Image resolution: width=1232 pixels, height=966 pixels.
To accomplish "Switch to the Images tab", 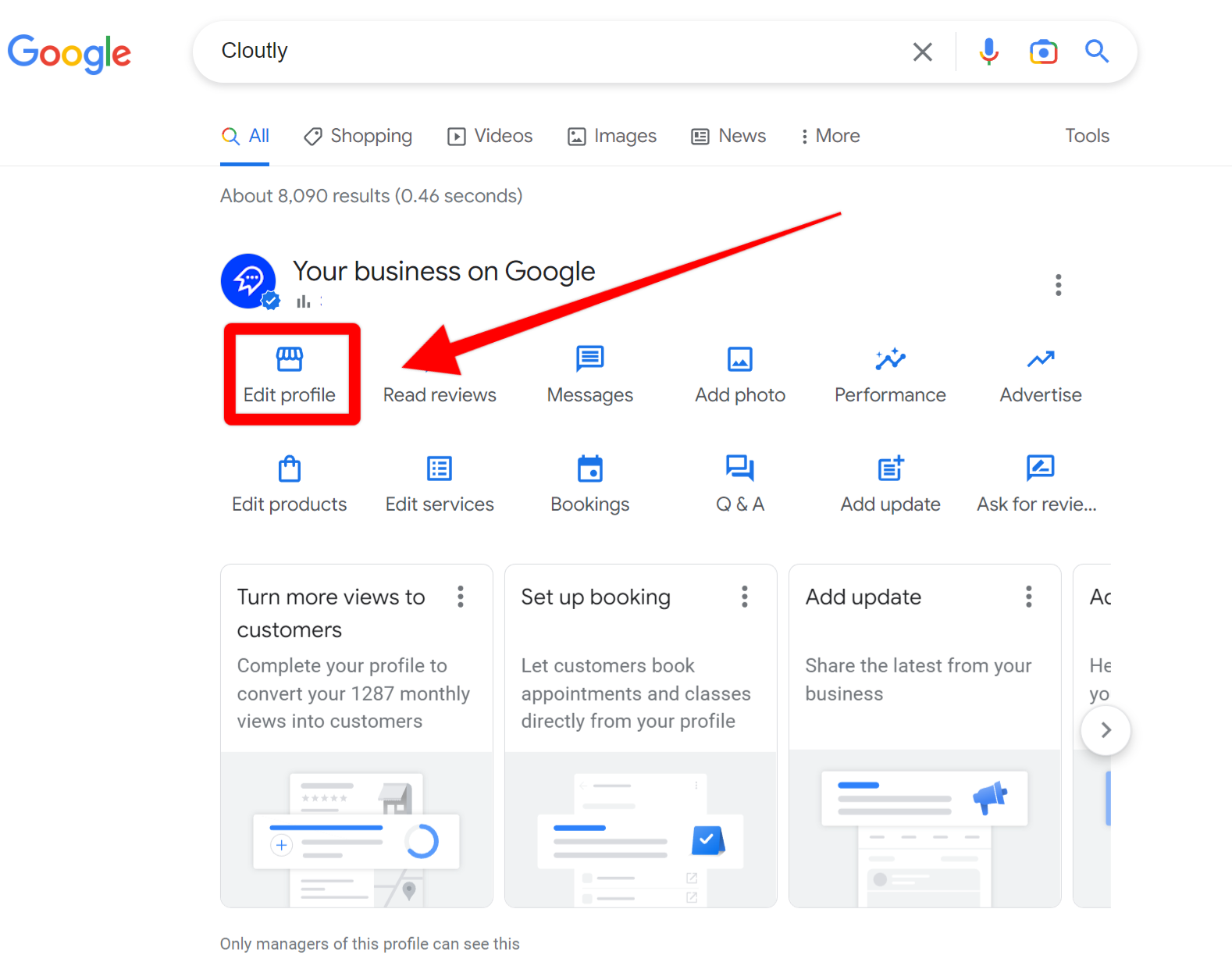I will 612,136.
